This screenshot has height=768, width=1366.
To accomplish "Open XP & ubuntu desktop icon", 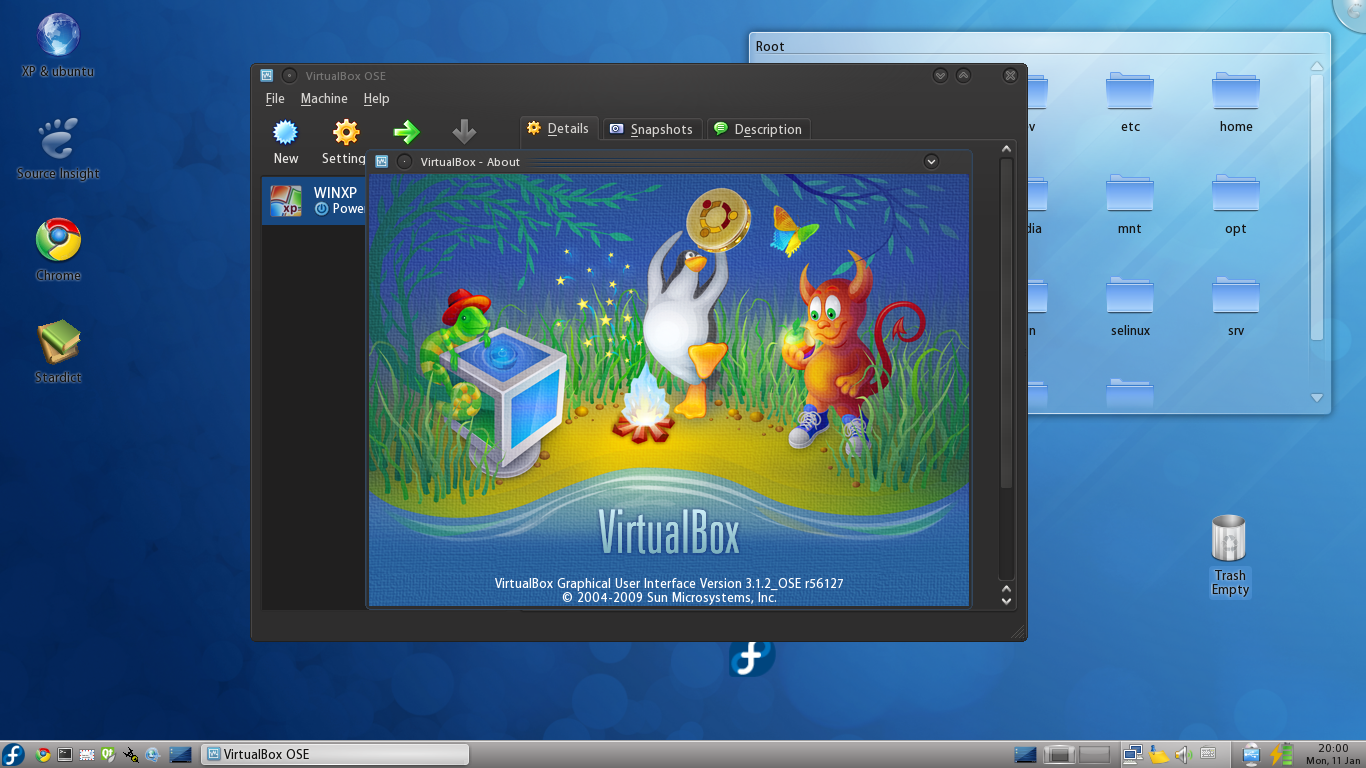I will tap(58, 46).
